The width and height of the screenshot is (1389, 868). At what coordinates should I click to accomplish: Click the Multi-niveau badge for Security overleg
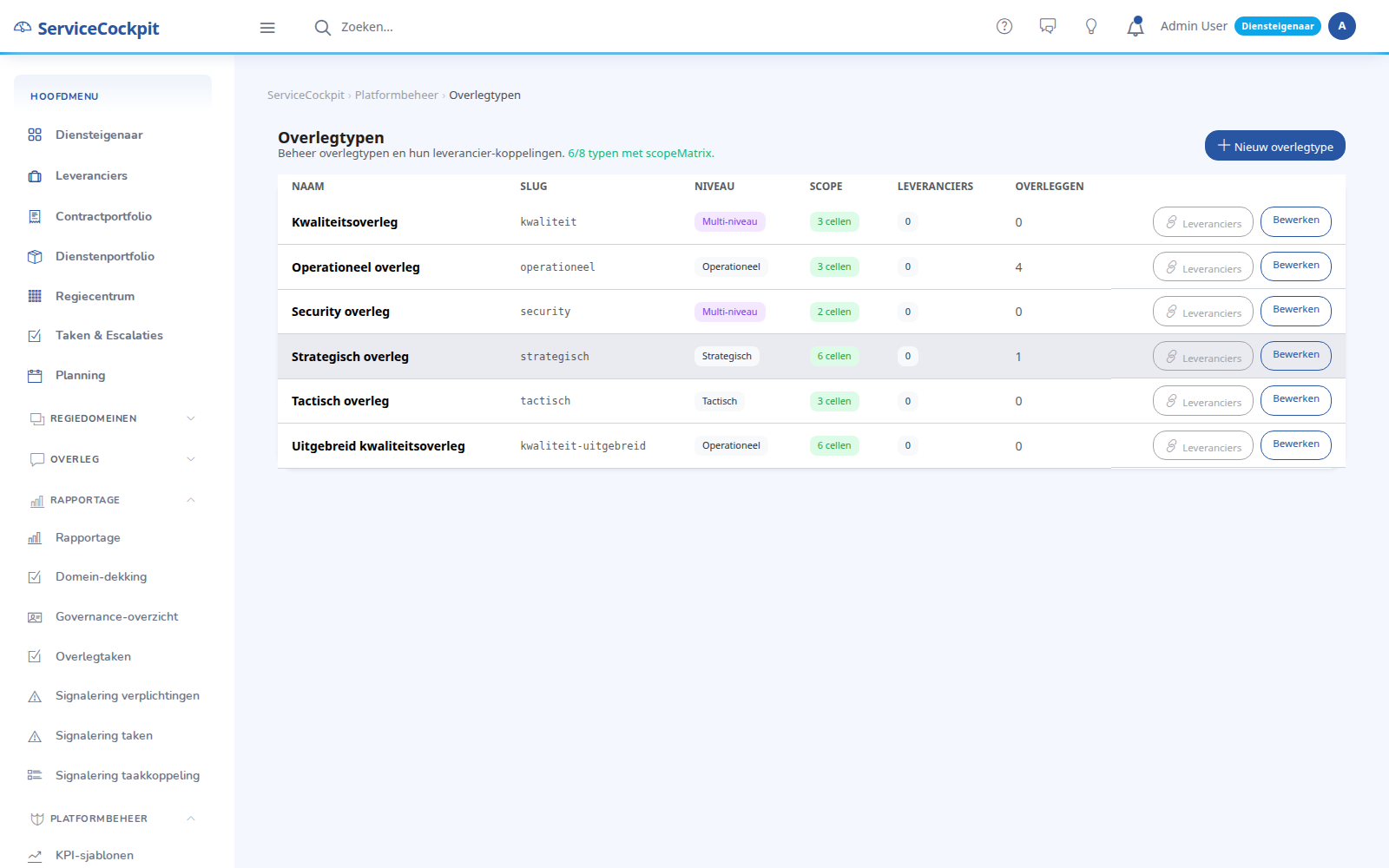[729, 312]
